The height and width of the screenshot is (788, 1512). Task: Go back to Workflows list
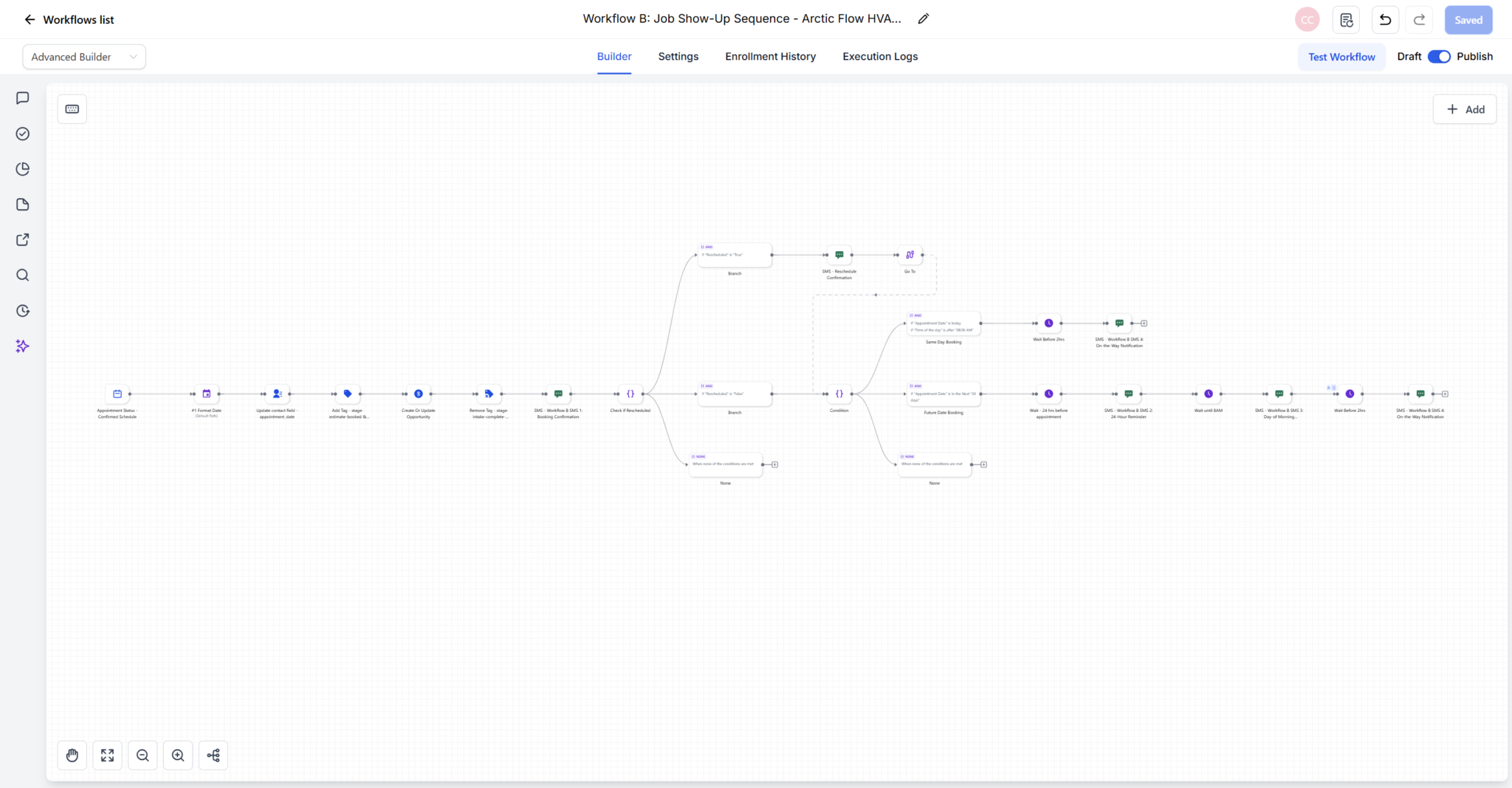pos(69,20)
